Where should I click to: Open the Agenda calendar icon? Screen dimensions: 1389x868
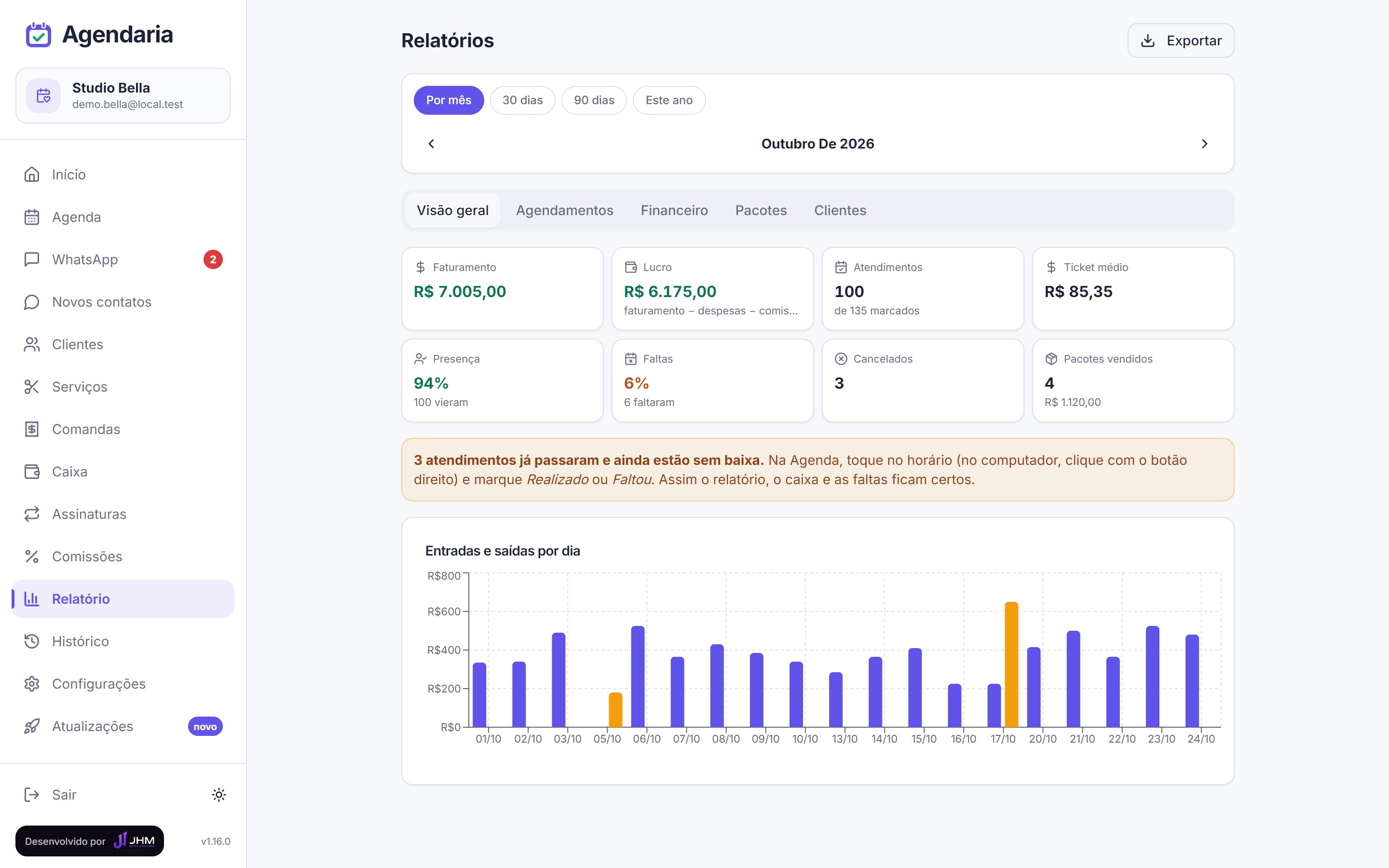click(x=31, y=217)
